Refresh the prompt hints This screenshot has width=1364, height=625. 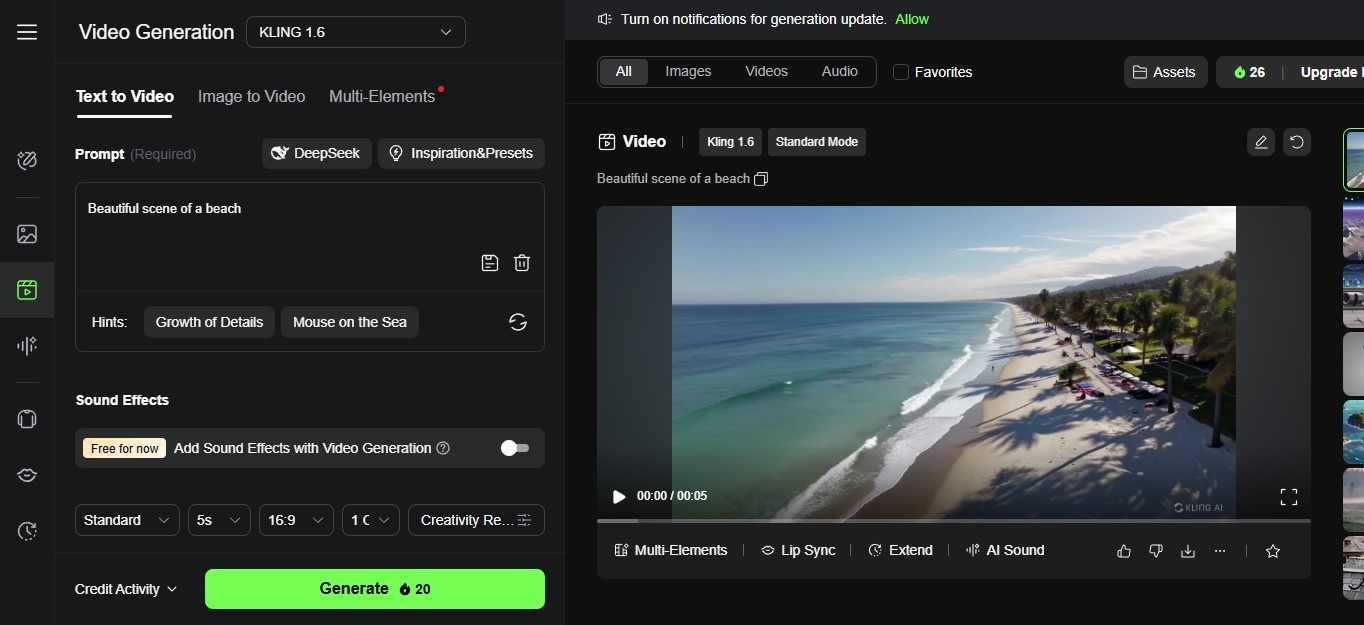point(518,322)
